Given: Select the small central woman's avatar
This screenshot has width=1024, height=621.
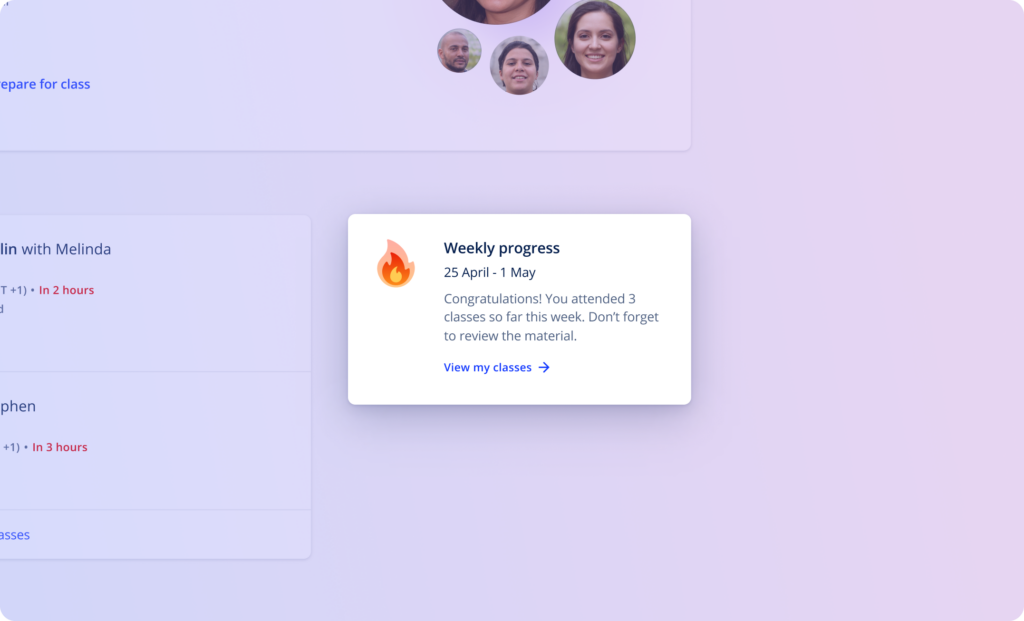Looking at the screenshot, I should click(519, 65).
